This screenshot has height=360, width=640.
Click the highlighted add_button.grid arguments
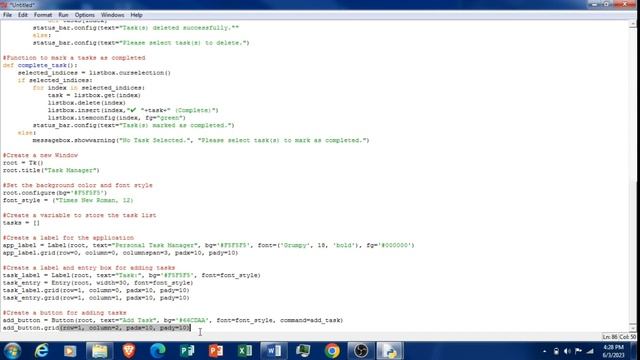(125, 328)
